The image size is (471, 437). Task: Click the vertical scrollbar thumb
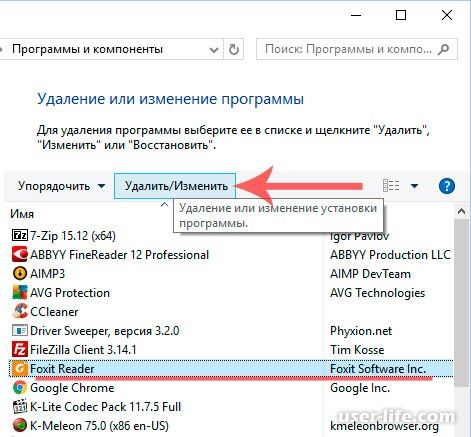pyautogui.click(x=461, y=303)
